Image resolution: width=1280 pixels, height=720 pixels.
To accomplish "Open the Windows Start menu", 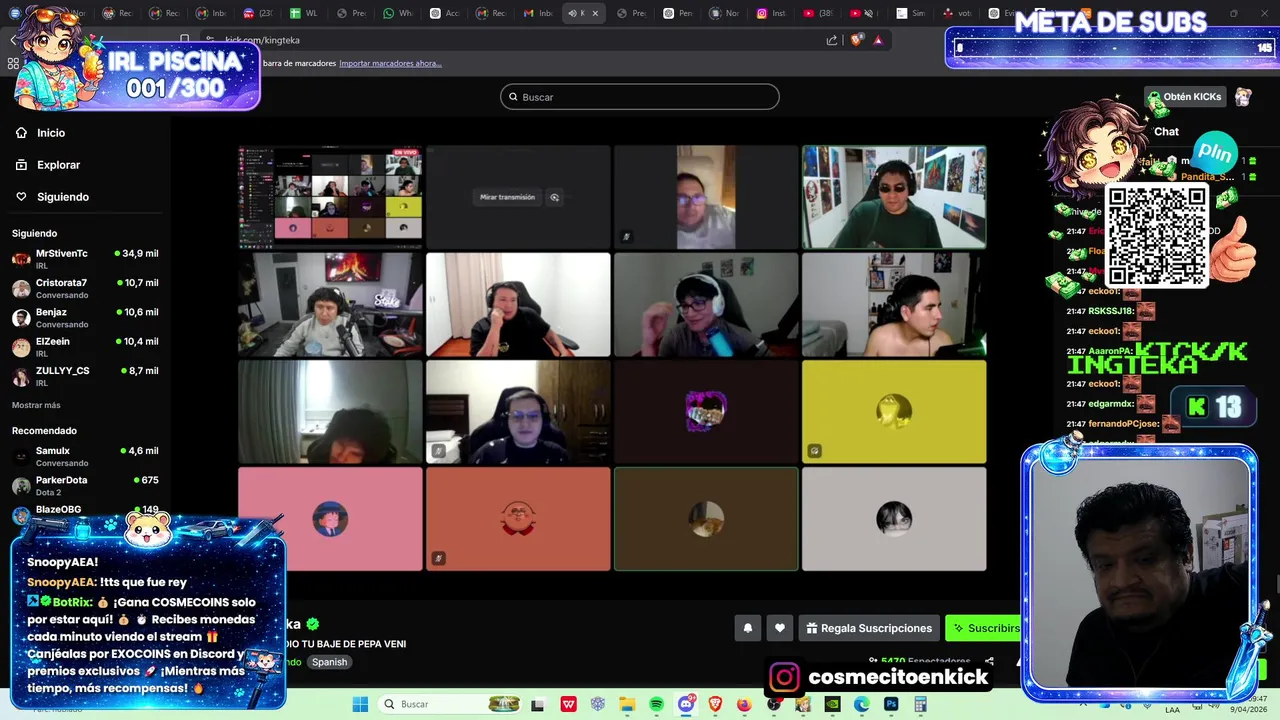I will pyautogui.click(x=360, y=704).
